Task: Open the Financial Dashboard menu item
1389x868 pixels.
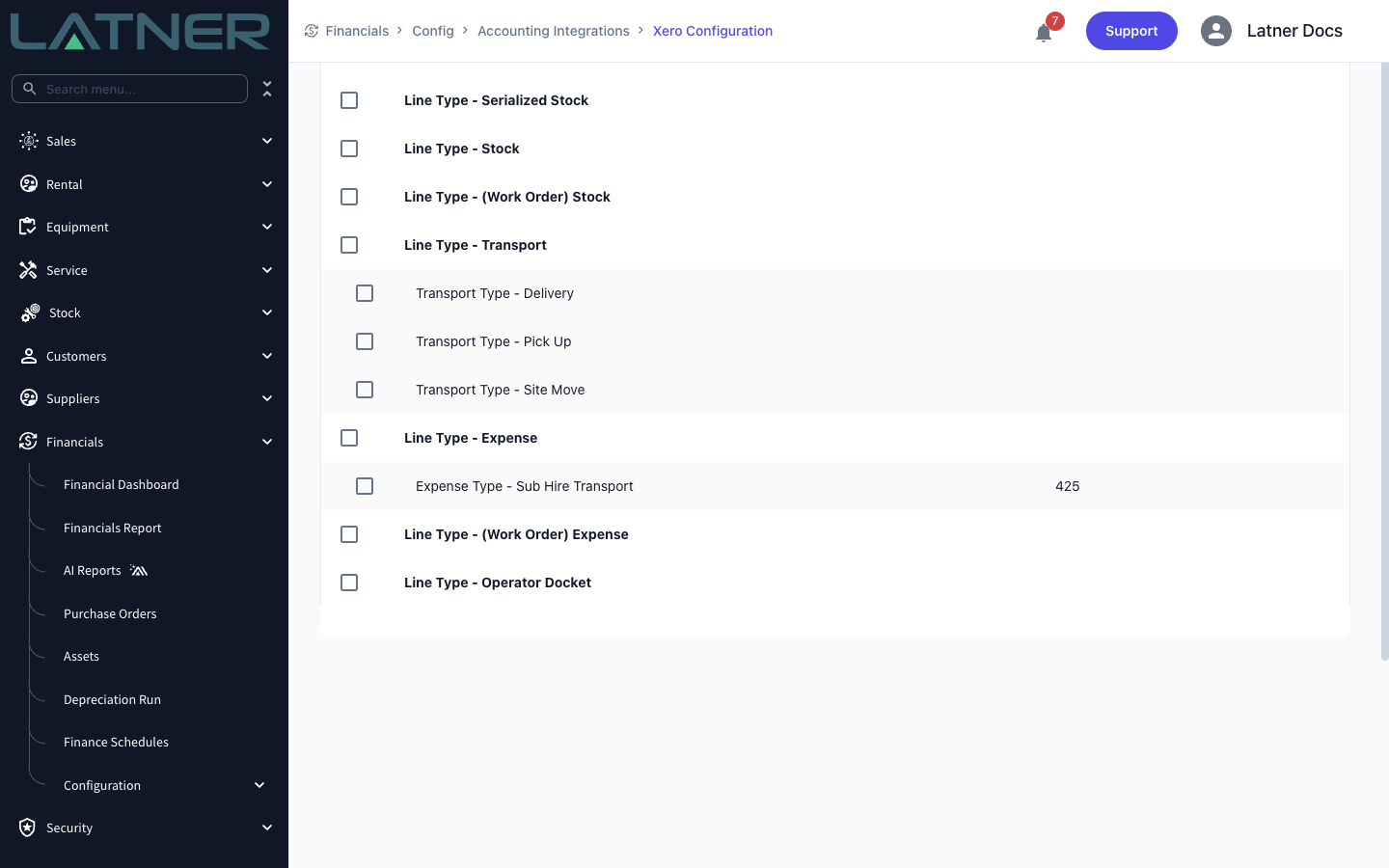Action: 122,485
